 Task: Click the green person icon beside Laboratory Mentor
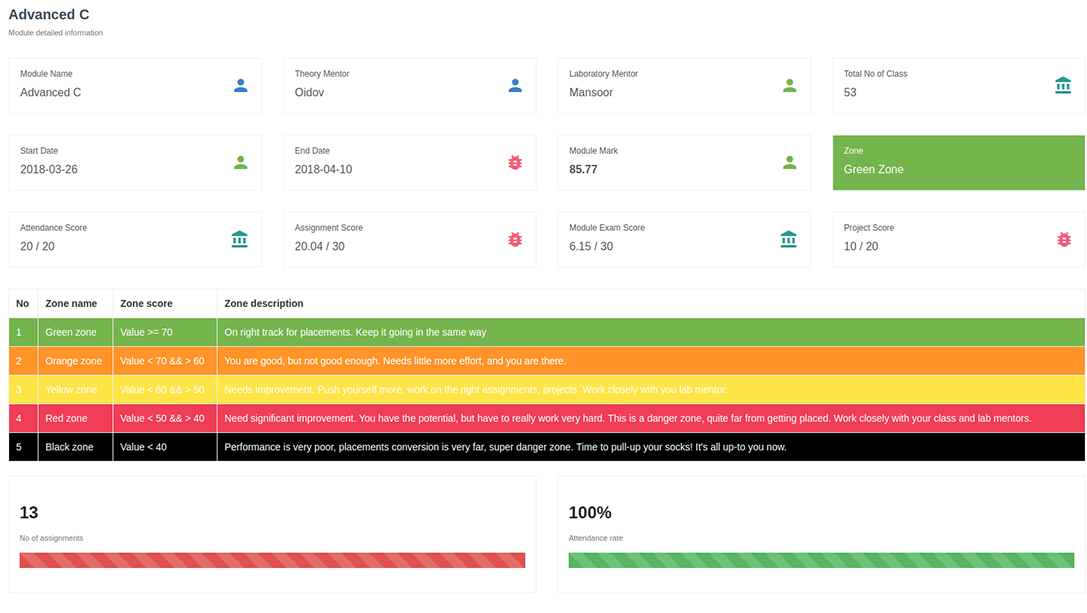click(789, 86)
